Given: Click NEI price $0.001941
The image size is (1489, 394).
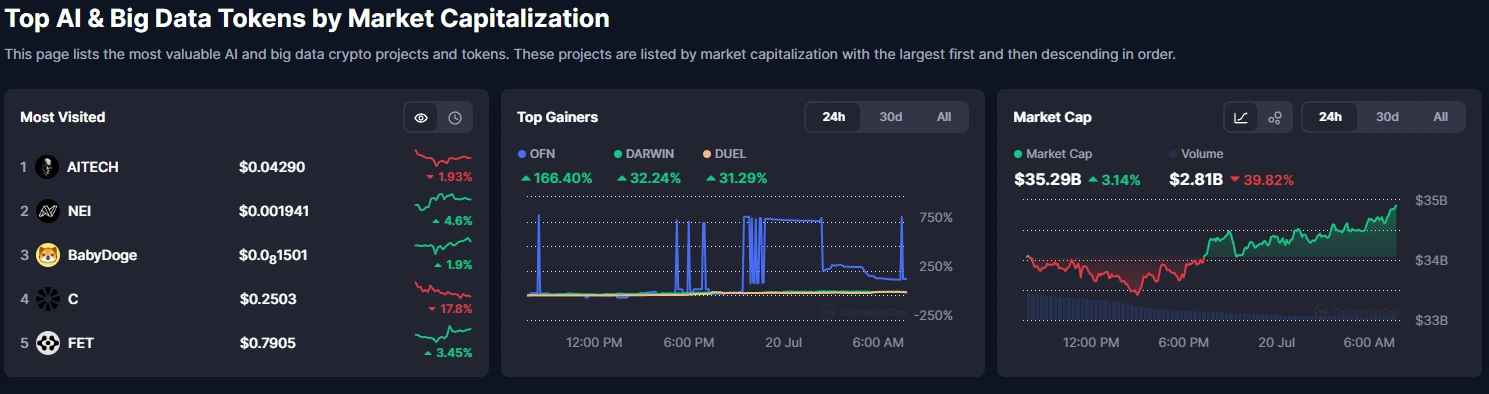Looking at the screenshot, I should point(275,211).
